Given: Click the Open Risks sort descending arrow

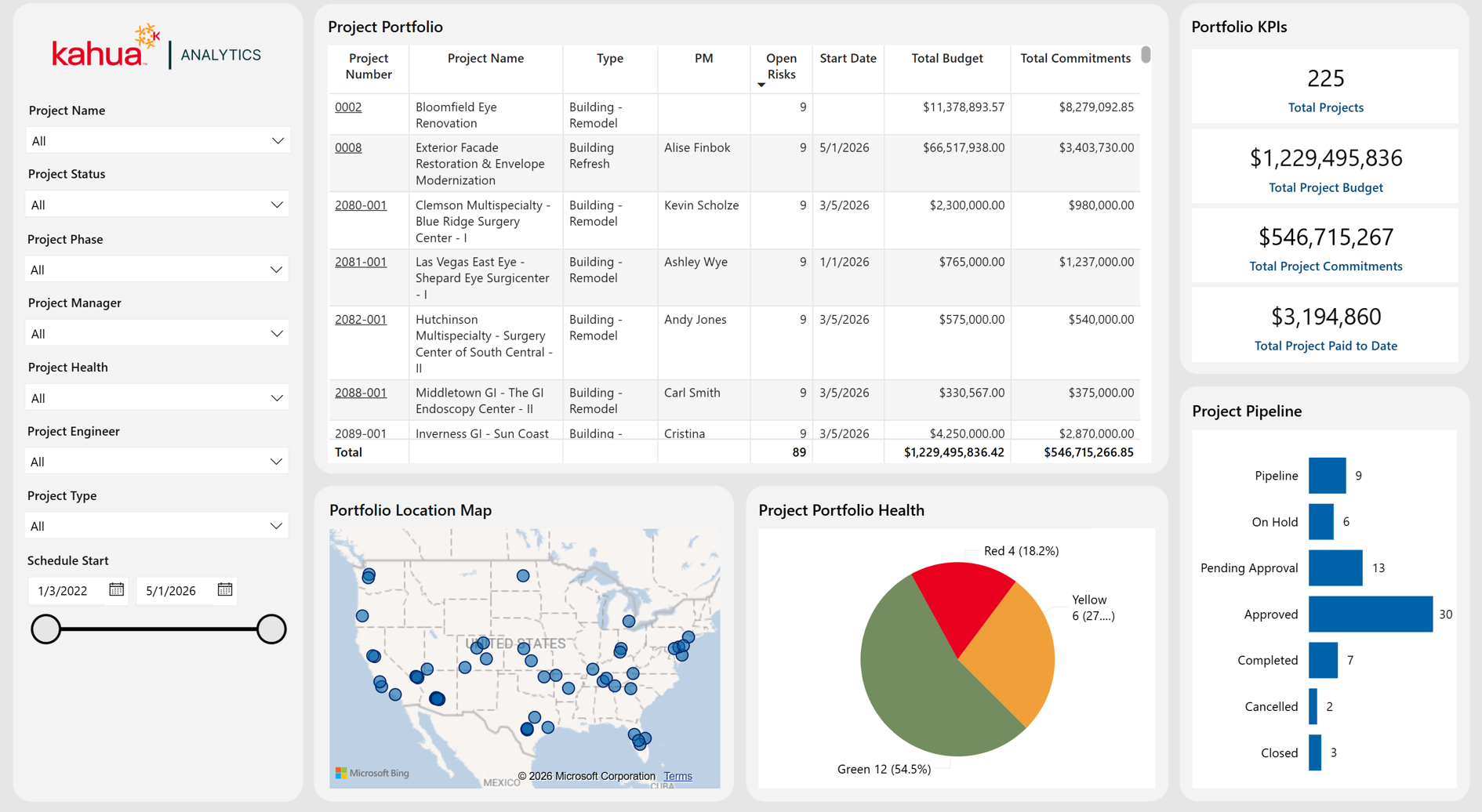Looking at the screenshot, I should 761,85.
